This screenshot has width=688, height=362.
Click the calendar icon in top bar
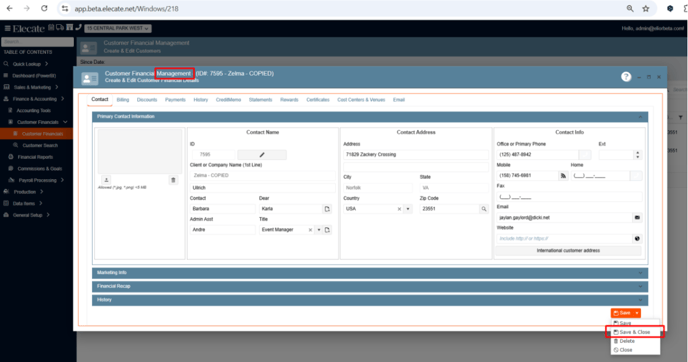point(51,28)
